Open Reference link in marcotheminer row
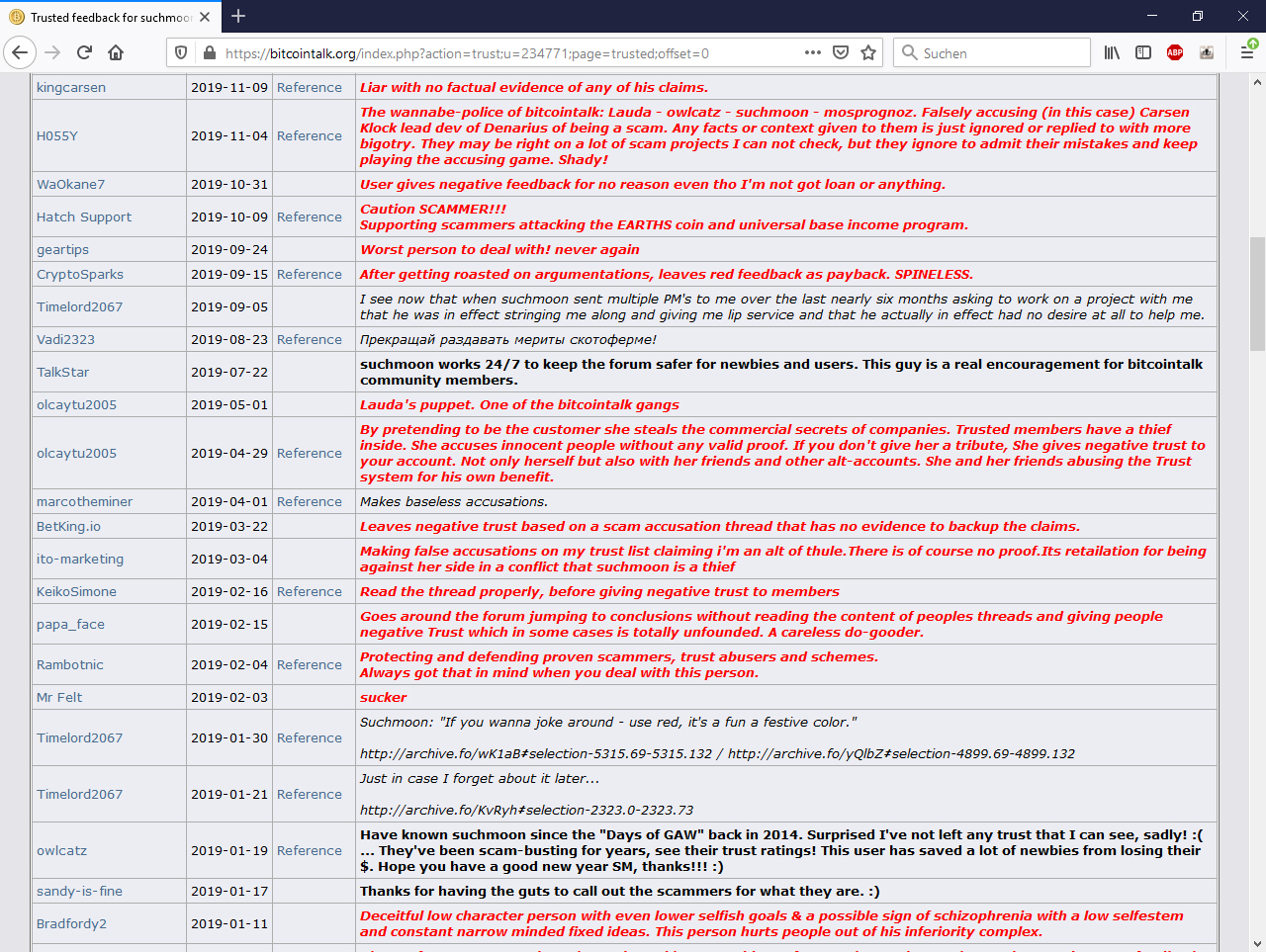1266x952 pixels. tap(310, 501)
